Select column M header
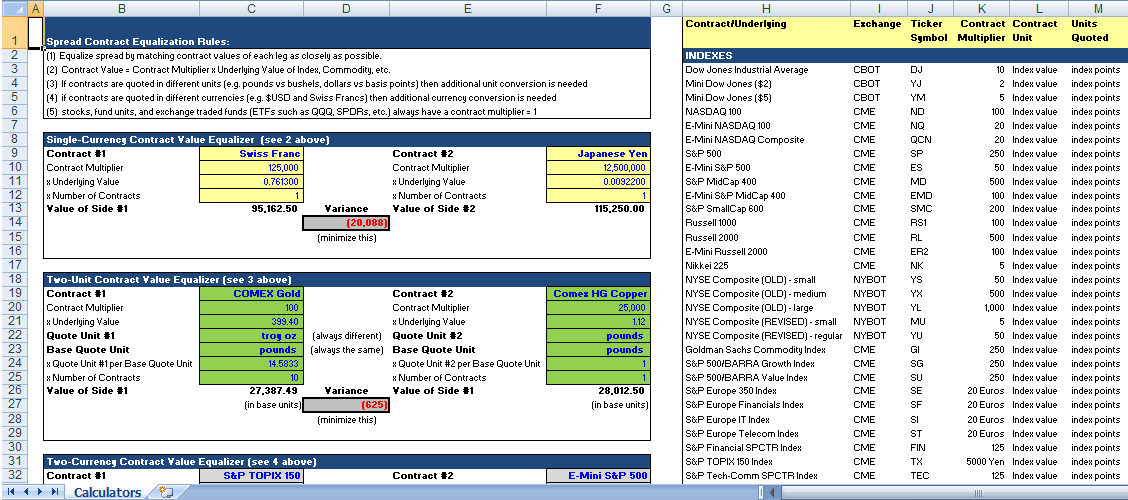Viewport: 1128px width, 500px height. [x=1097, y=9]
